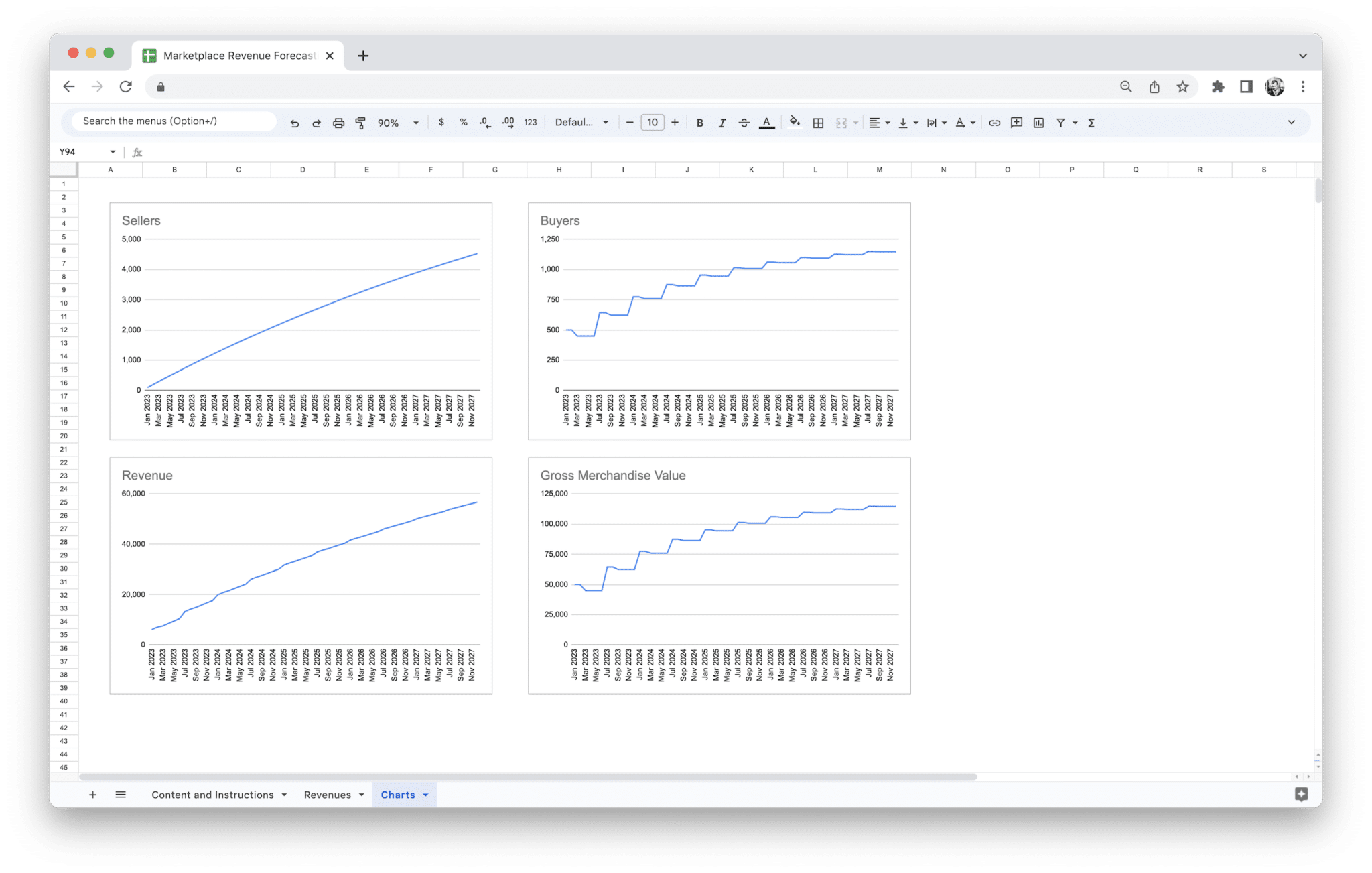
Task: Insert a comment
Action: (x=1016, y=122)
